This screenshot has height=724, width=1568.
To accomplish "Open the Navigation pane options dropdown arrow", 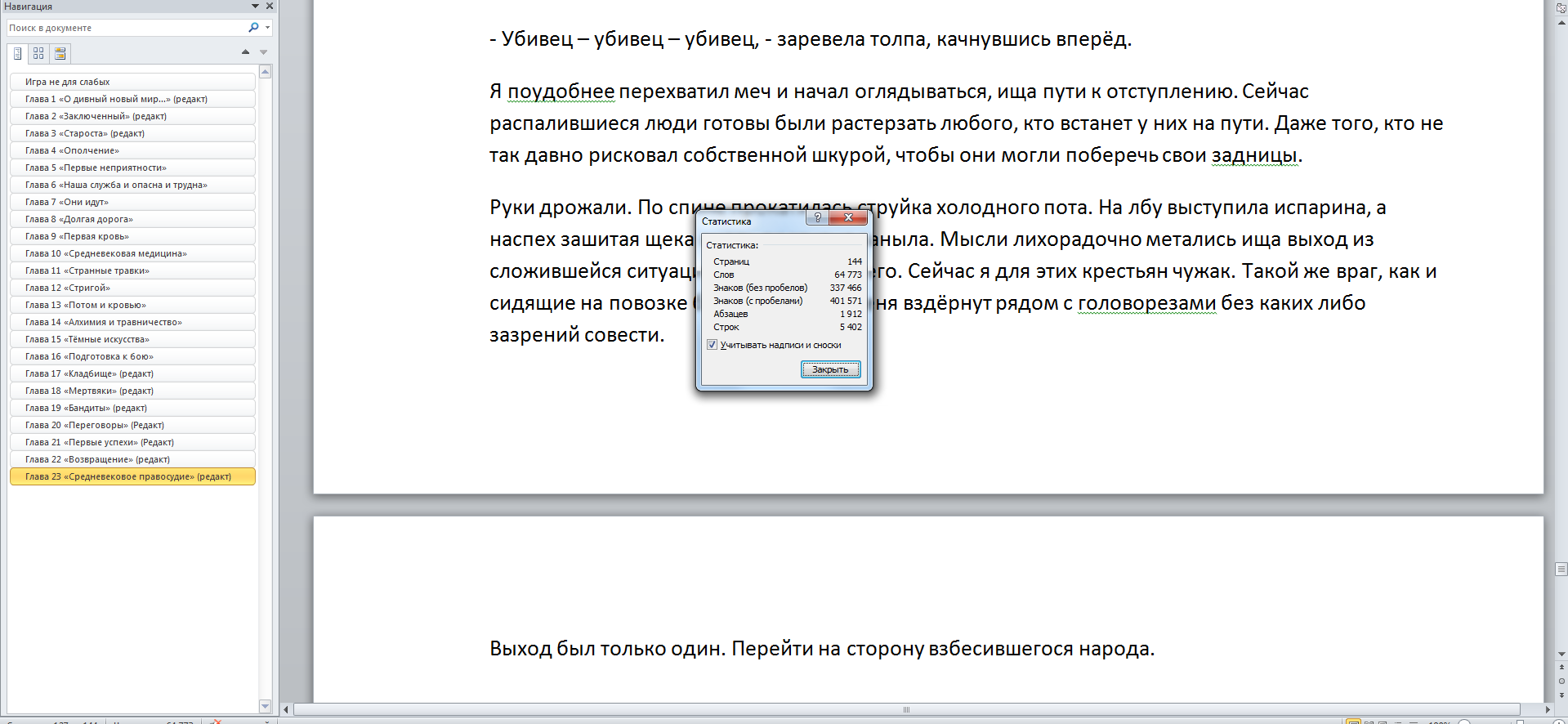I will (x=255, y=7).
